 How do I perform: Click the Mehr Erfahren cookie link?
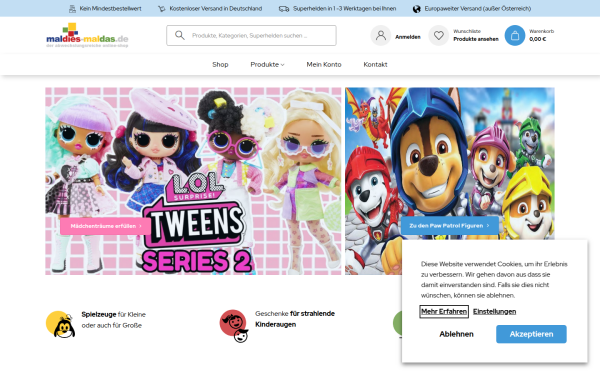point(444,311)
